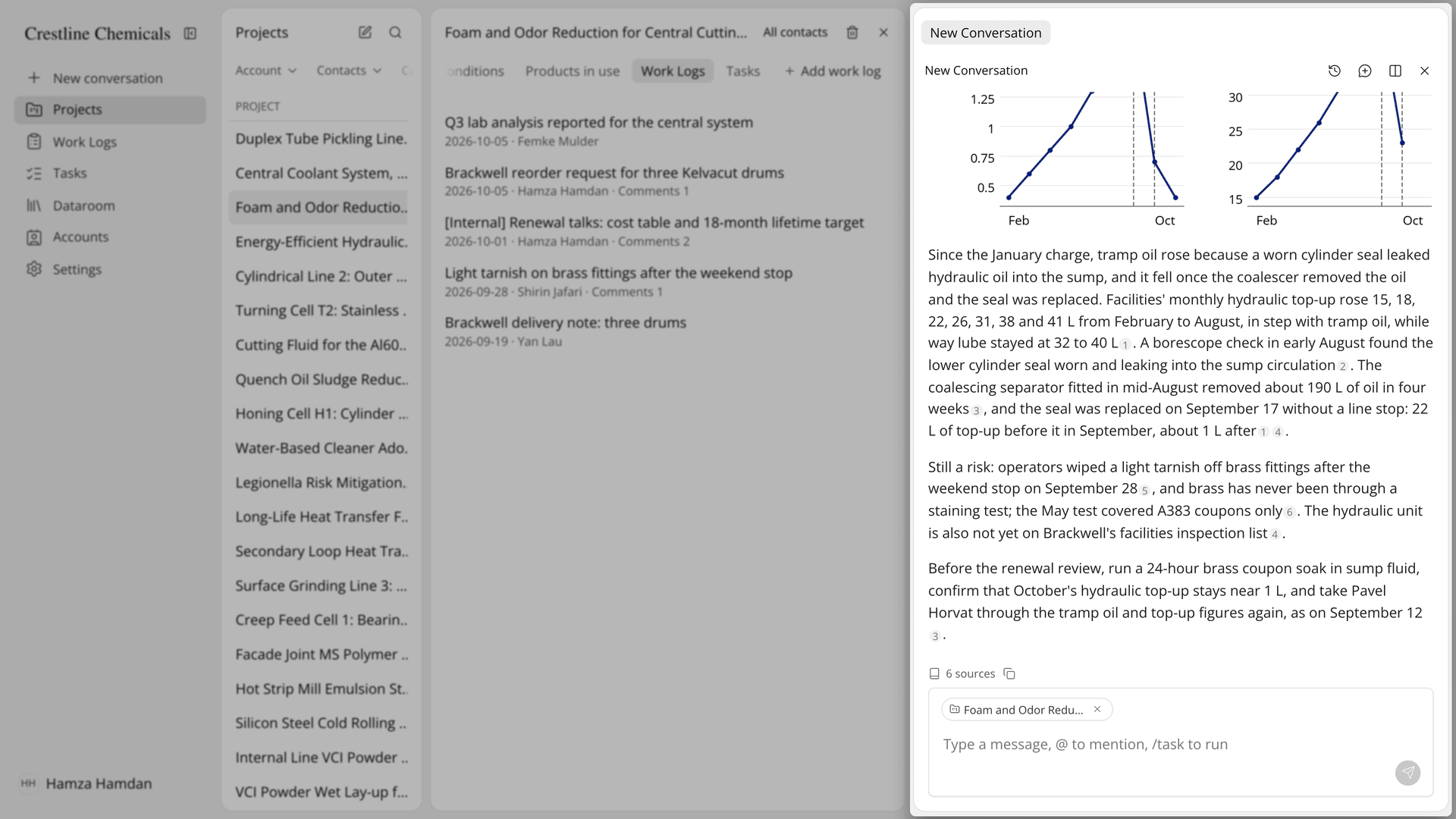Click the send message arrow button
This screenshot has width=1456, height=819.
click(x=1408, y=773)
